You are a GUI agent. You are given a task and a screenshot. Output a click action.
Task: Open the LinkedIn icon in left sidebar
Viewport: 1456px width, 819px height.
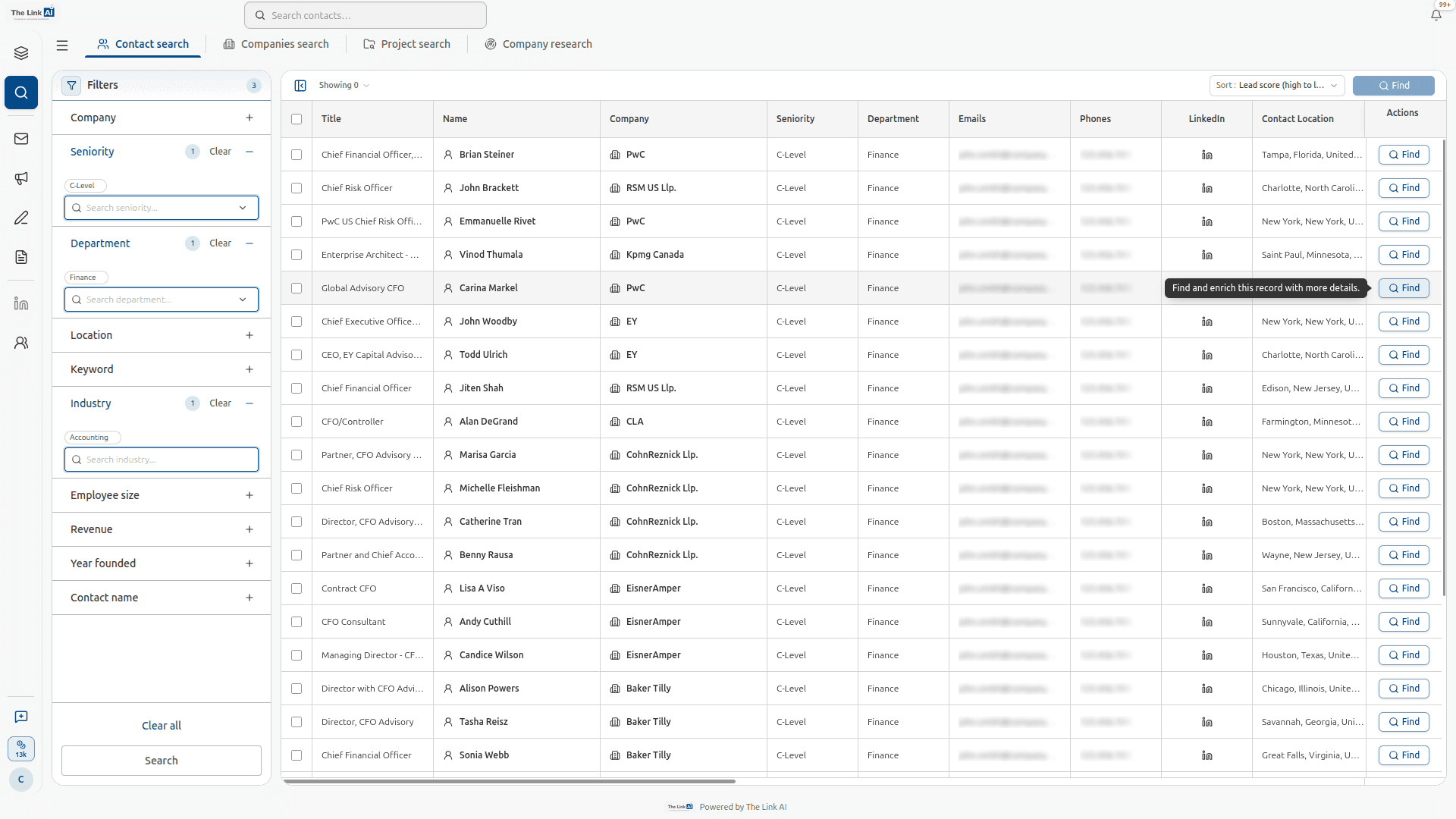21,303
